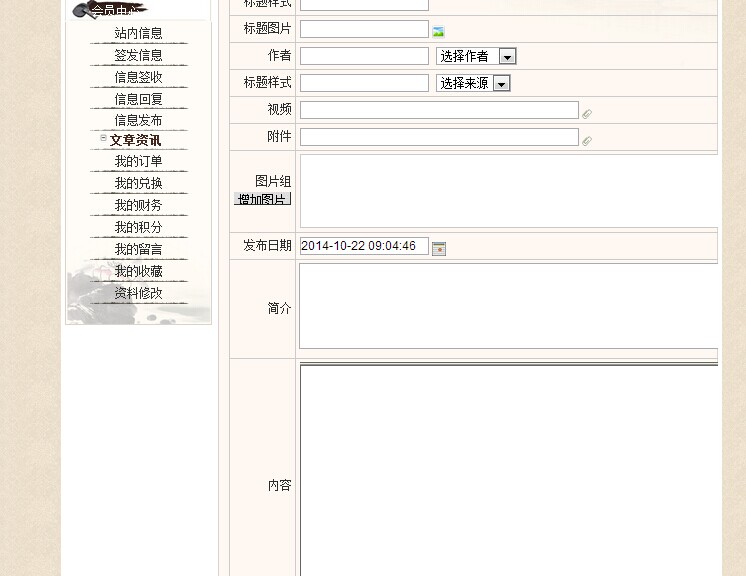The width and height of the screenshot is (746, 576).
Task: Select 信息签收 from the side menu
Action: 138,77
